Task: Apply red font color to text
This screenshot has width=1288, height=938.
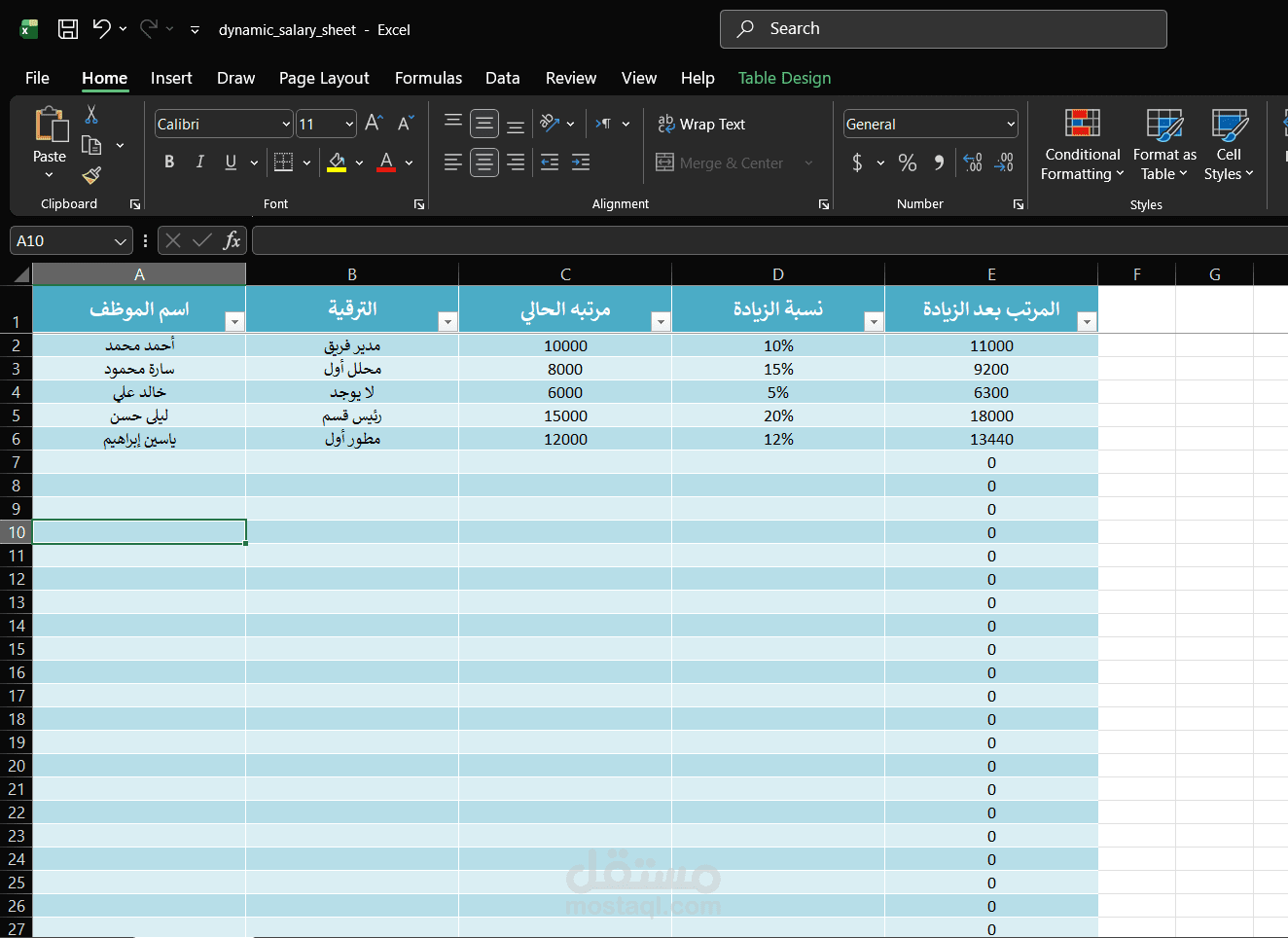Action: (386, 162)
